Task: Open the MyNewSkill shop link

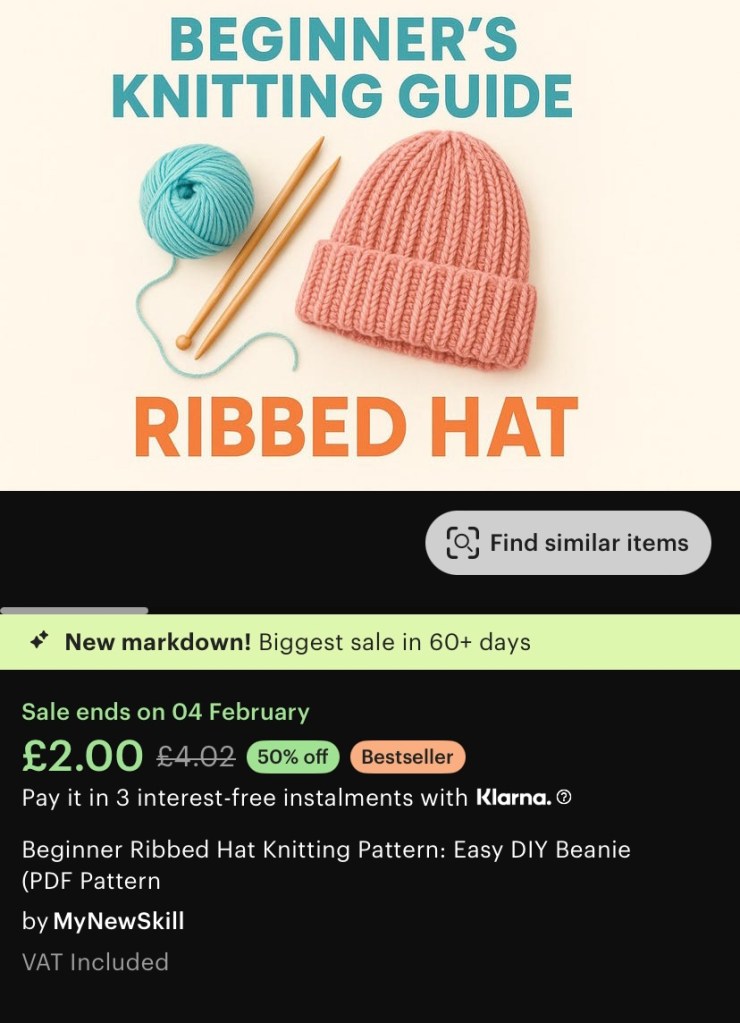Action: (118, 921)
